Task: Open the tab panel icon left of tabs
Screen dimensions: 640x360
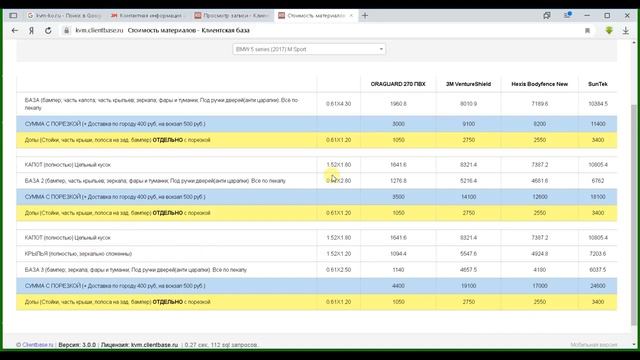Action: 13,16
